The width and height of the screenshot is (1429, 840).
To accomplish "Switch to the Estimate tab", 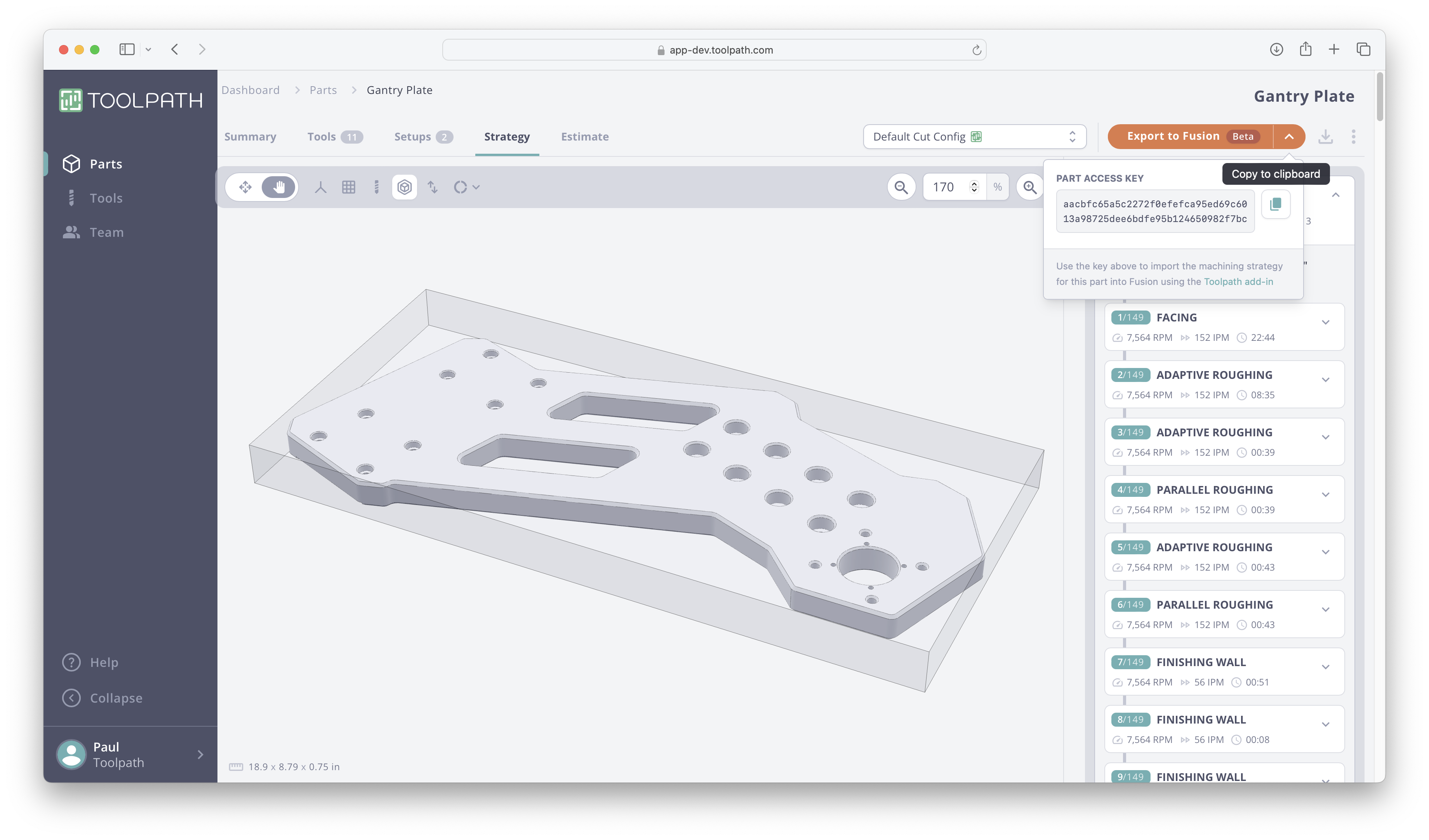I will 585,136.
